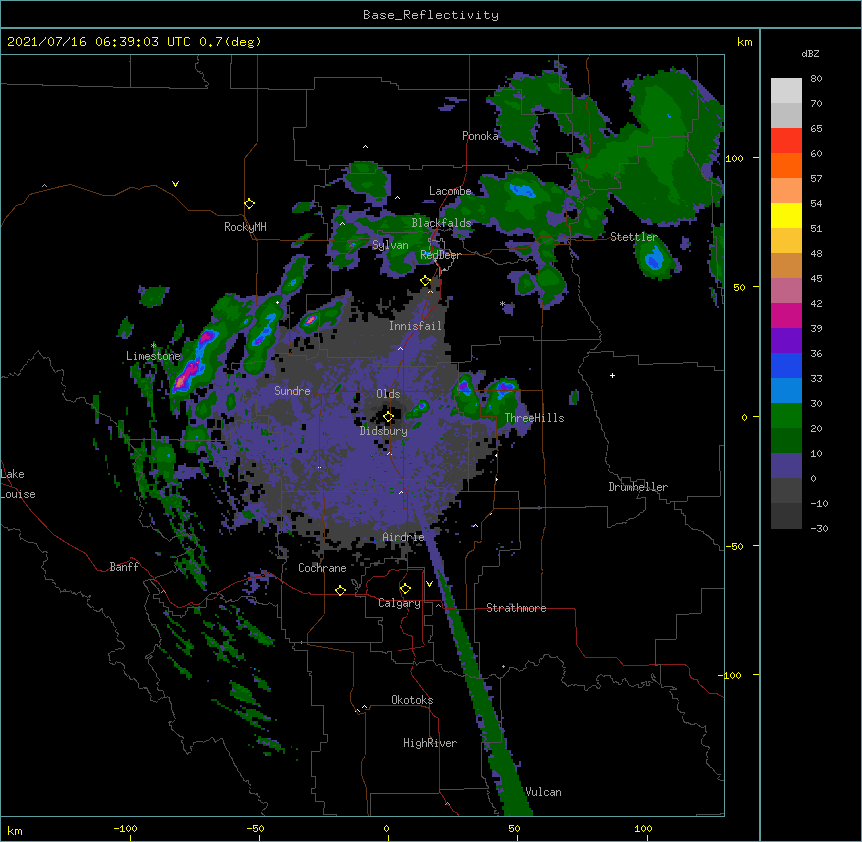This screenshot has height=842, width=862.
Task: Click the km unit label at bottom left
Action: (15, 831)
